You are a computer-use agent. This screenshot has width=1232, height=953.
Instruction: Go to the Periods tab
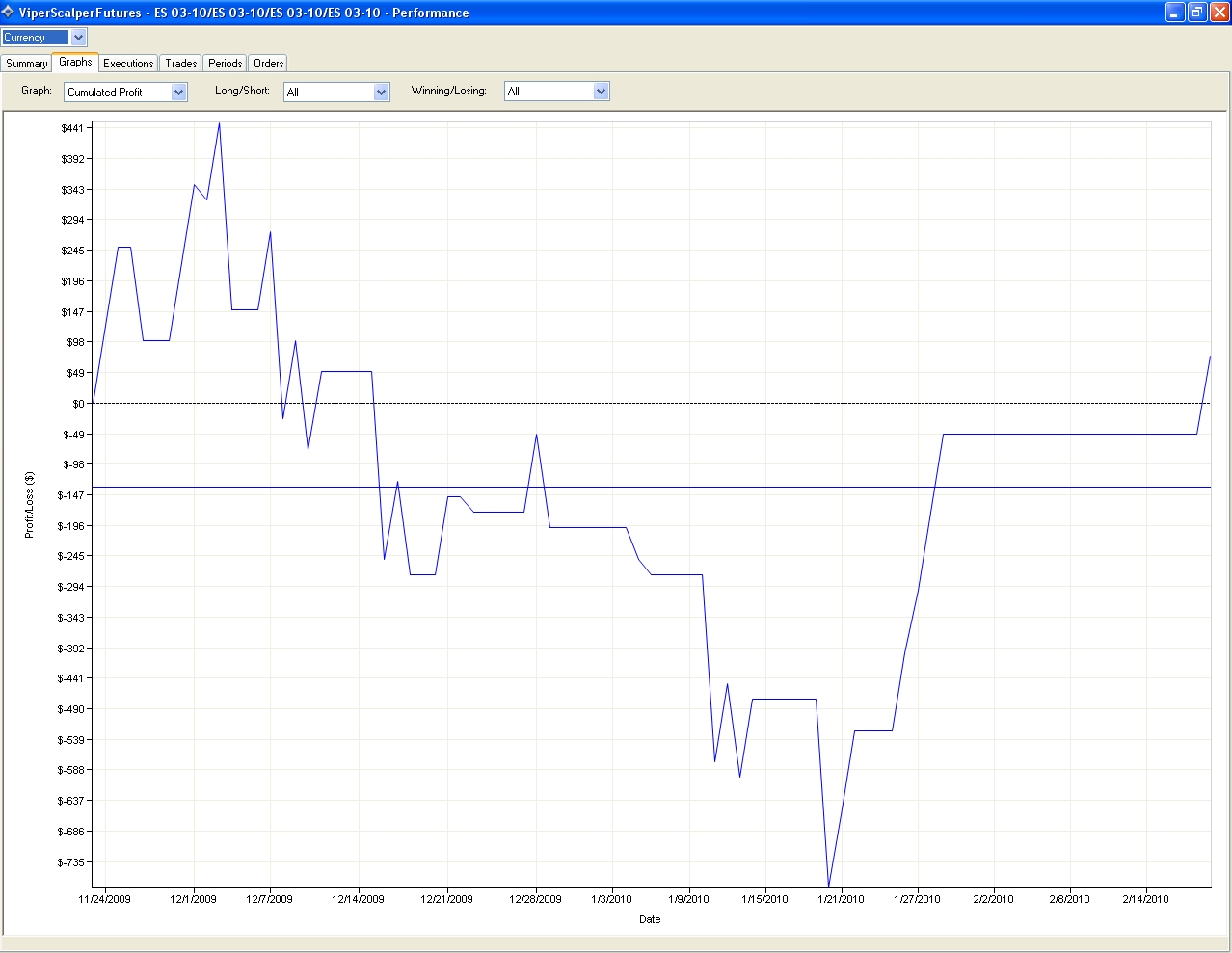[x=225, y=64]
